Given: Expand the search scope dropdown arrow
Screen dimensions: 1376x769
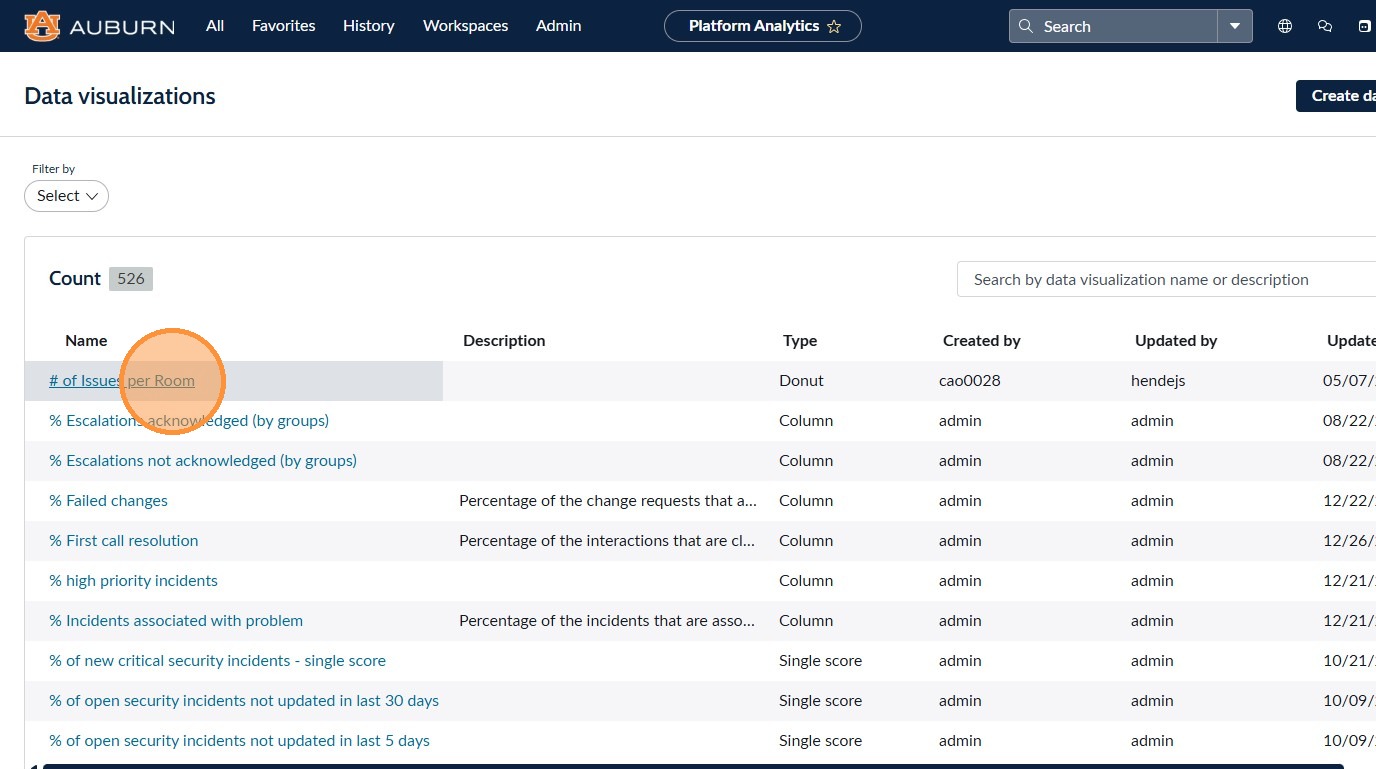Looking at the screenshot, I should point(1235,26).
